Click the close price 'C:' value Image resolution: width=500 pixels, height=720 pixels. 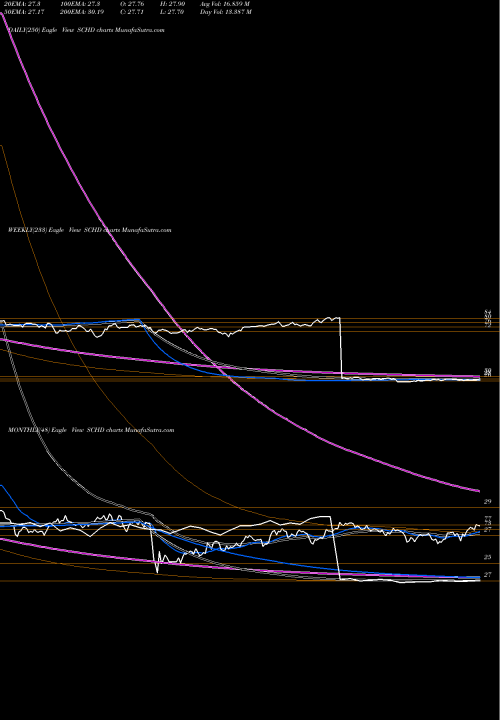[132, 12]
